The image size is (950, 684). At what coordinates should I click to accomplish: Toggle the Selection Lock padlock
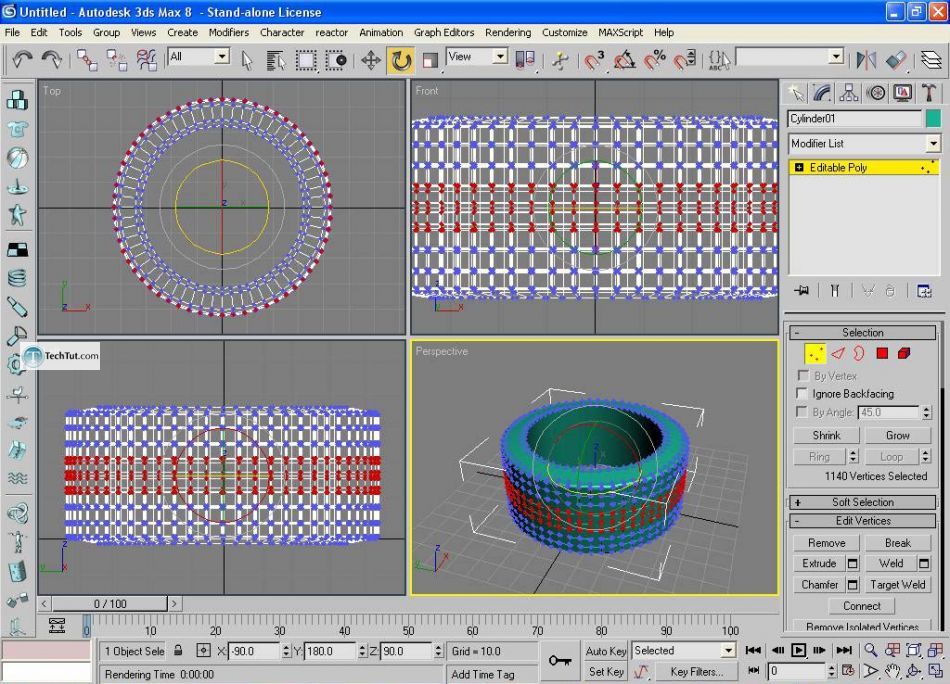[x=178, y=651]
